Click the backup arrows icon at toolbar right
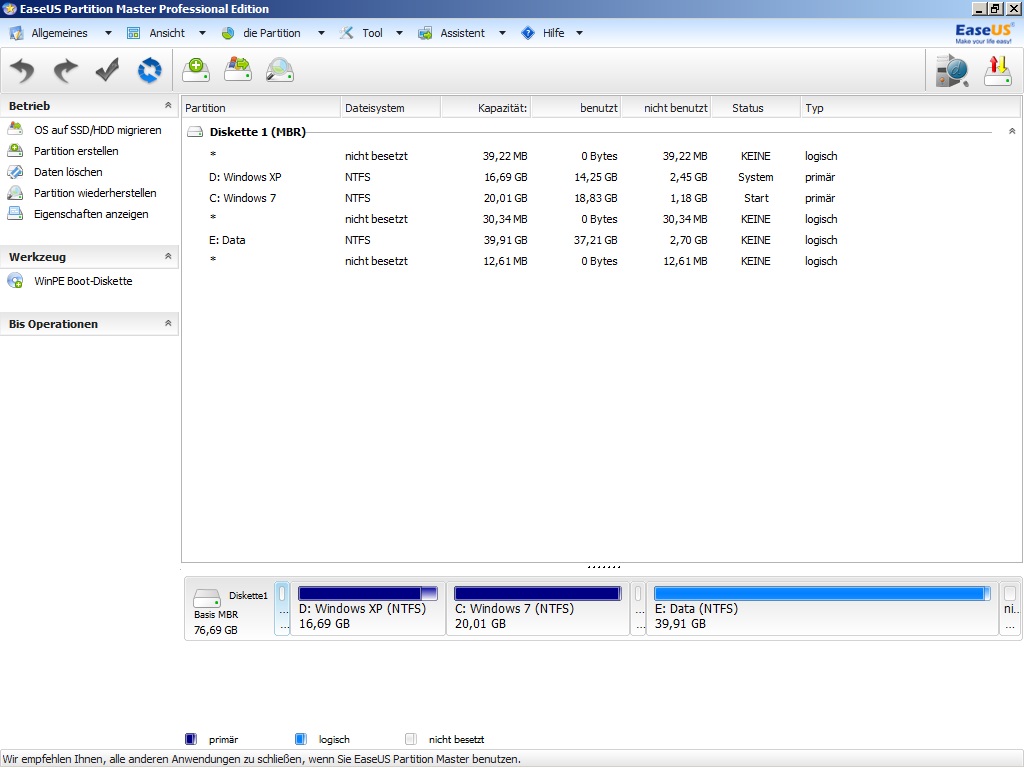The width and height of the screenshot is (1024, 768). 998,71
